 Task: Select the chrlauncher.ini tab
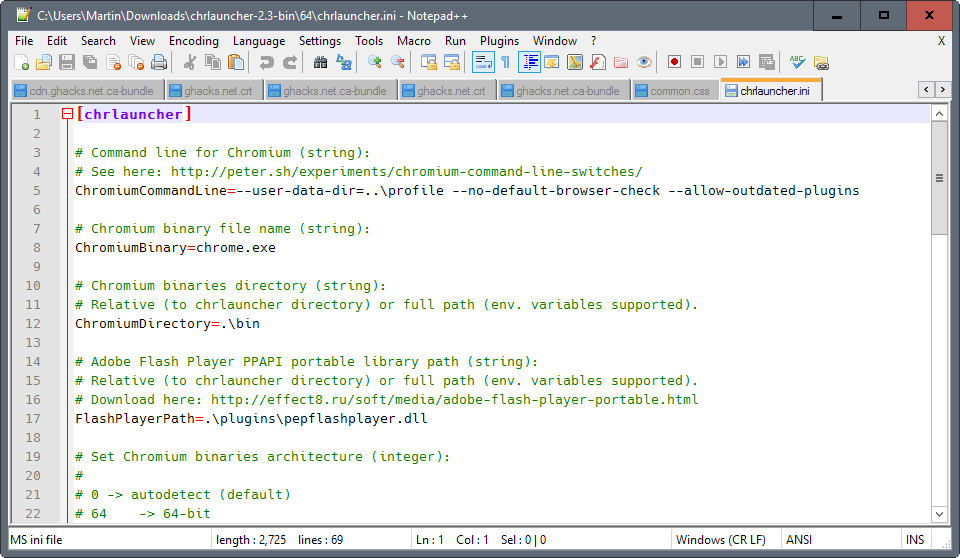coord(771,90)
